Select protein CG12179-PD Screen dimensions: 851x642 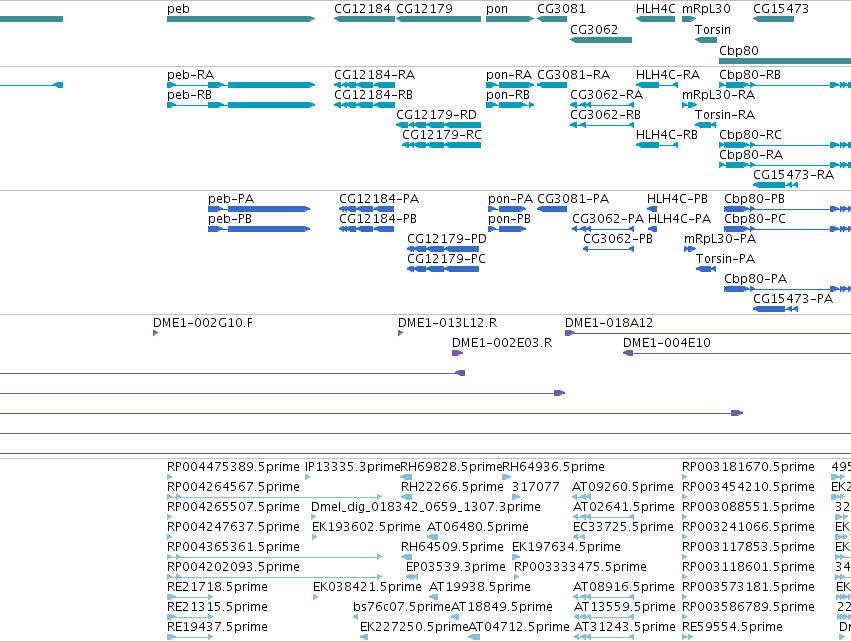click(443, 249)
